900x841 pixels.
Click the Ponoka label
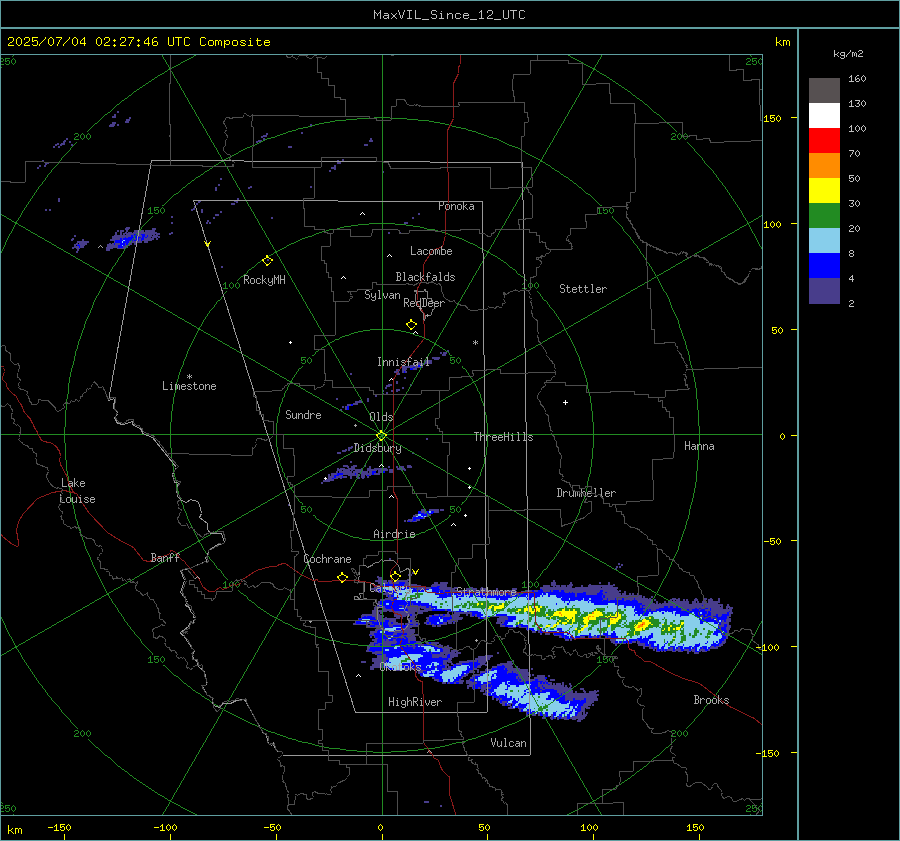click(456, 206)
